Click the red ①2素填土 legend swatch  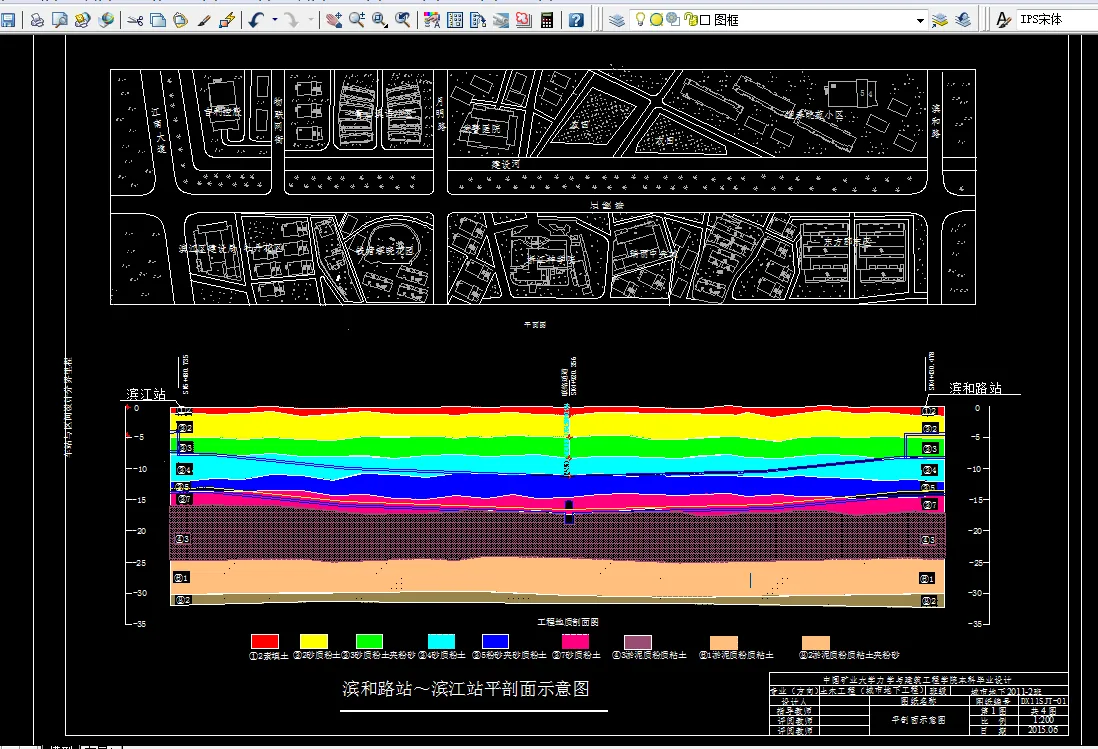point(265,641)
